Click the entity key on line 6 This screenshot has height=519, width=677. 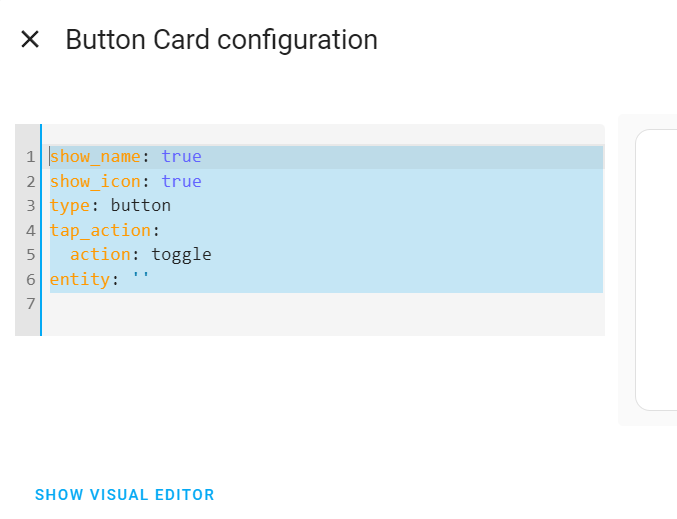click(x=80, y=280)
